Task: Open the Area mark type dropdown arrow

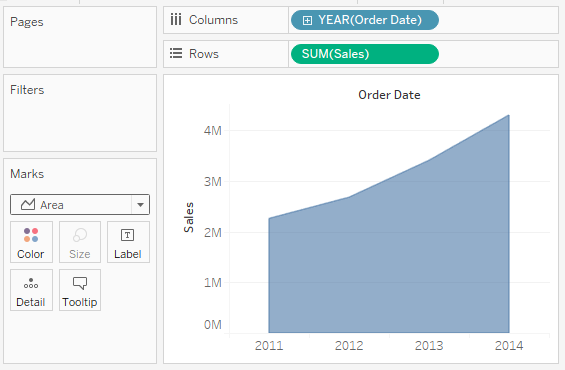Action: pyautogui.click(x=141, y=205)
